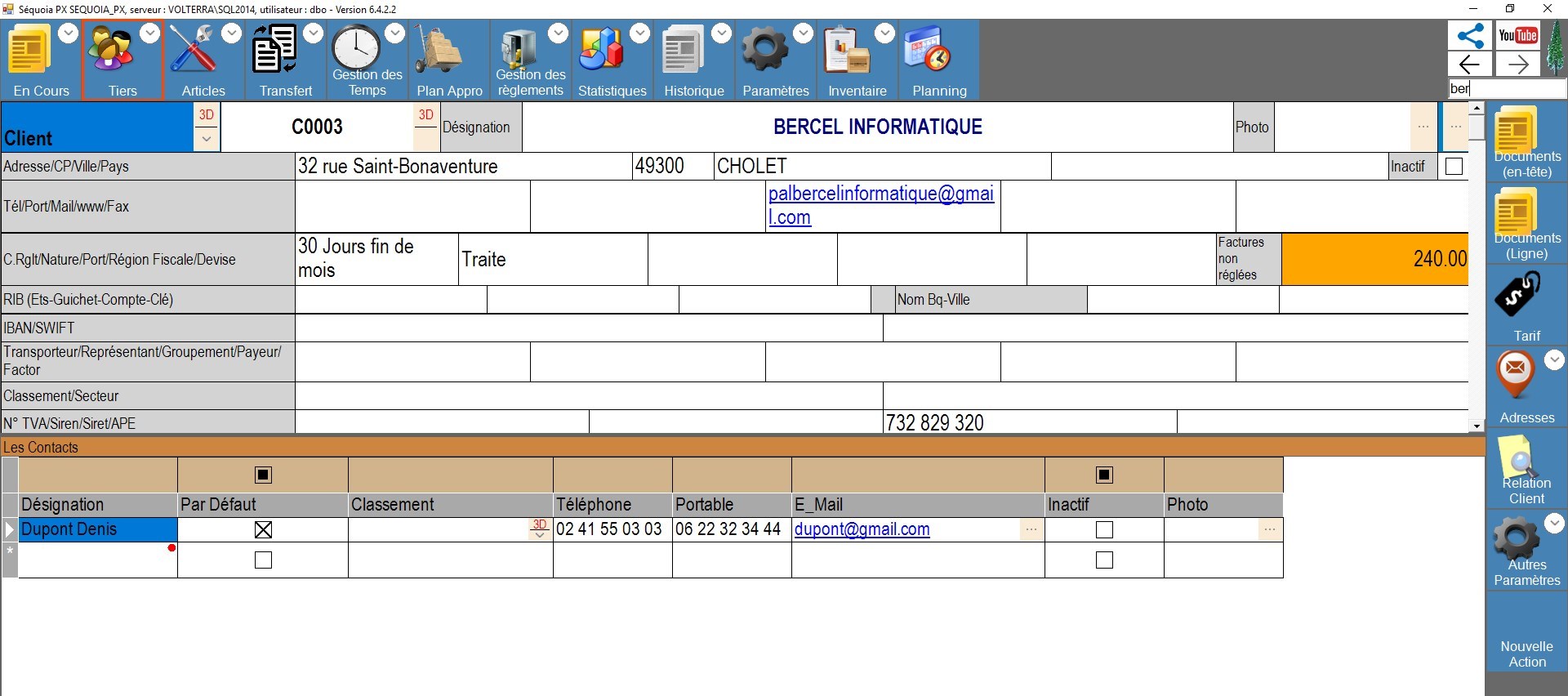The height and width of the screenshot is (696, 1568).
Task: Go forward with the right arrow
Action: point(1518,64)
